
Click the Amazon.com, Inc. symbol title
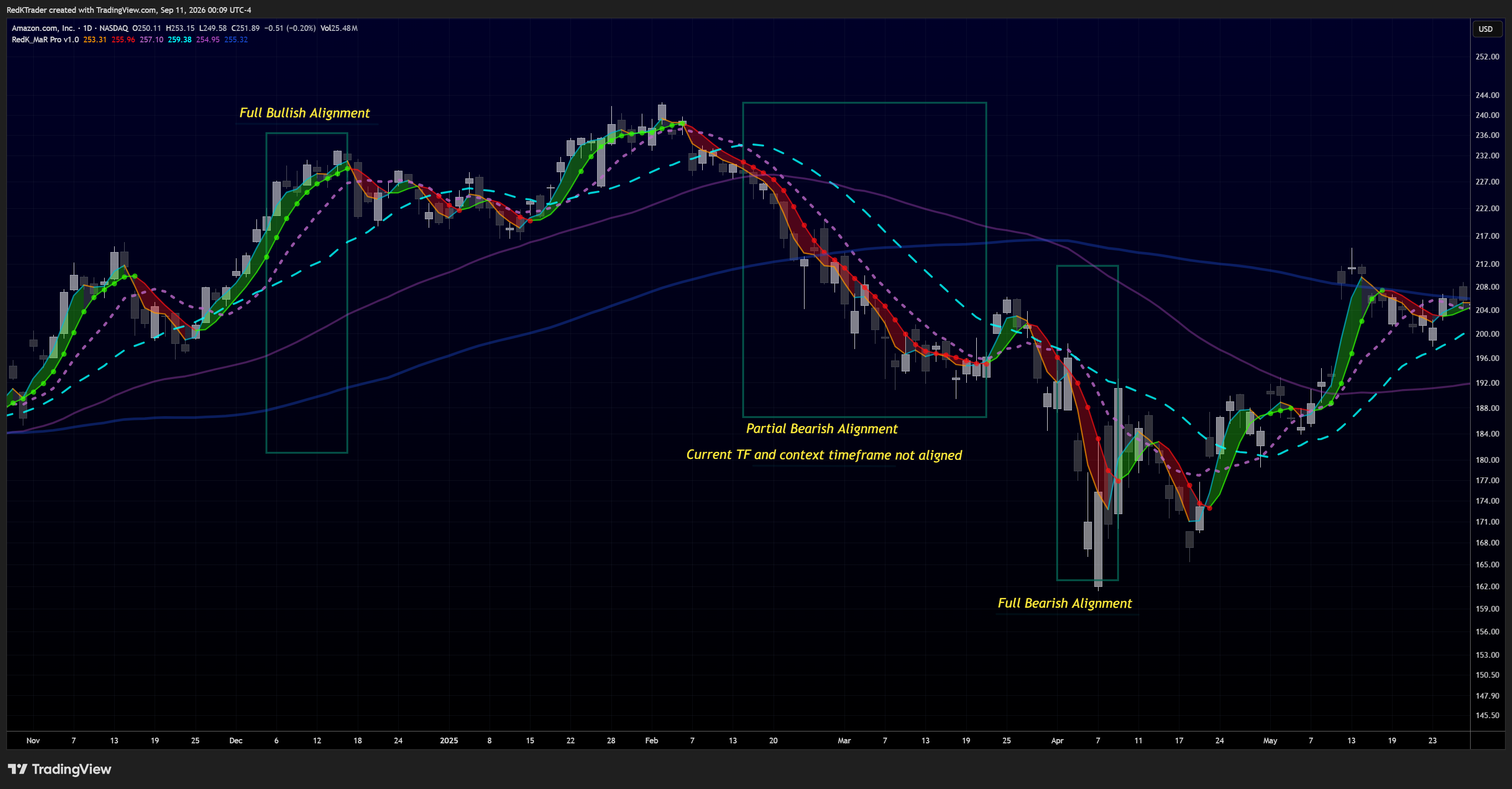43,28
